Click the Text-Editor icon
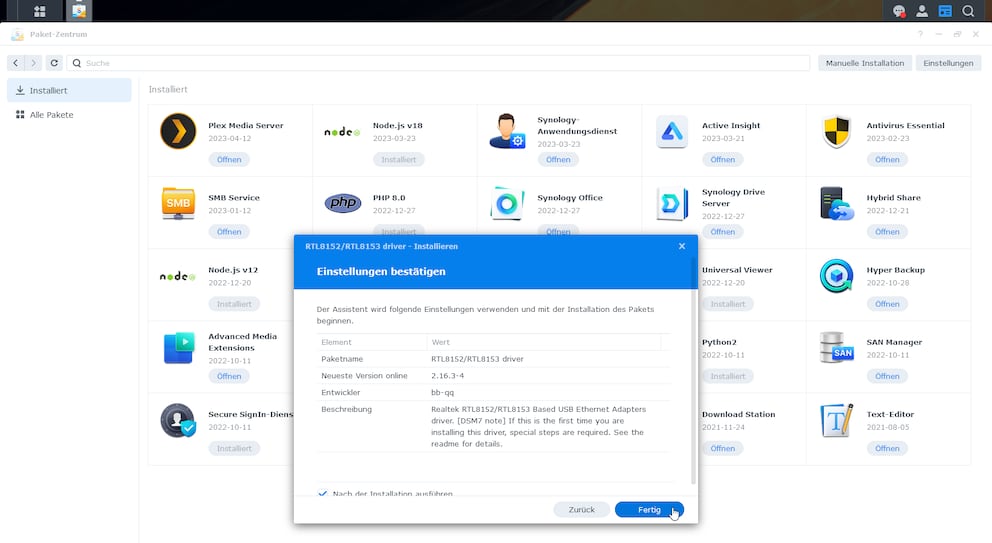Image resolution: width=992 pixels, height=543 pixels. 836,420
